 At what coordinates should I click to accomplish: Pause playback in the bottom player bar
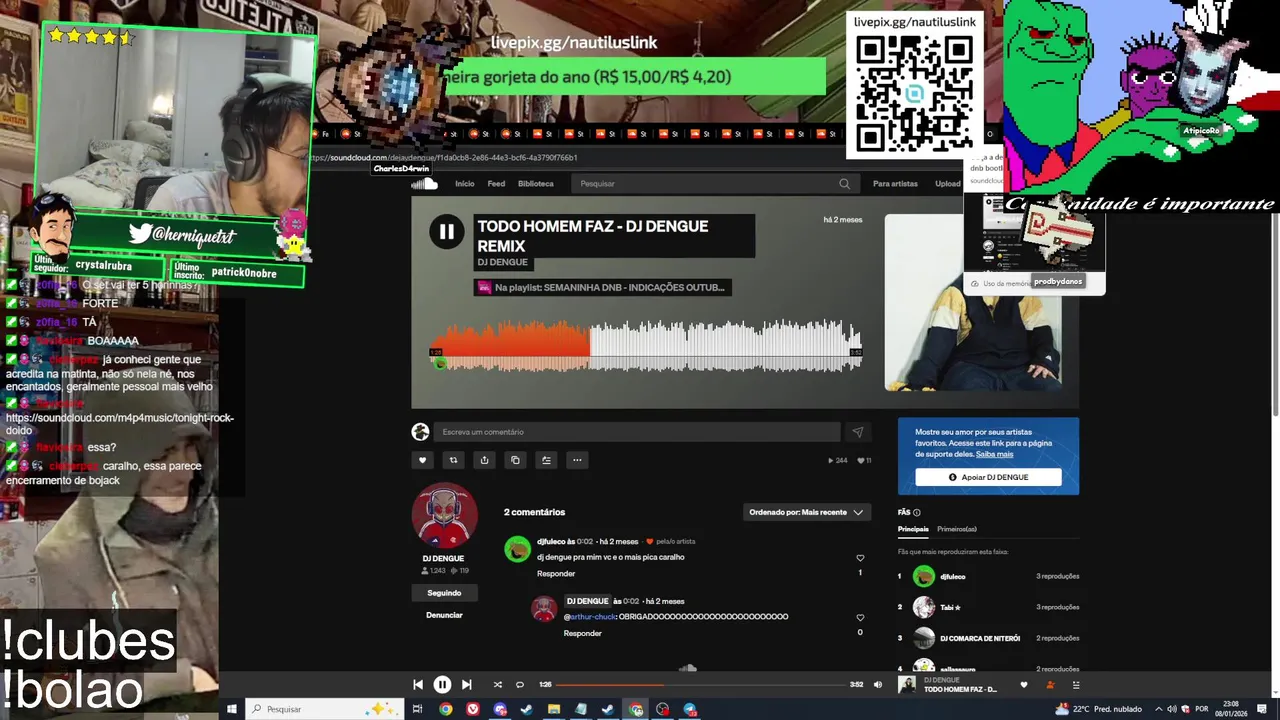pyautogui.click(x=442, y=685)
